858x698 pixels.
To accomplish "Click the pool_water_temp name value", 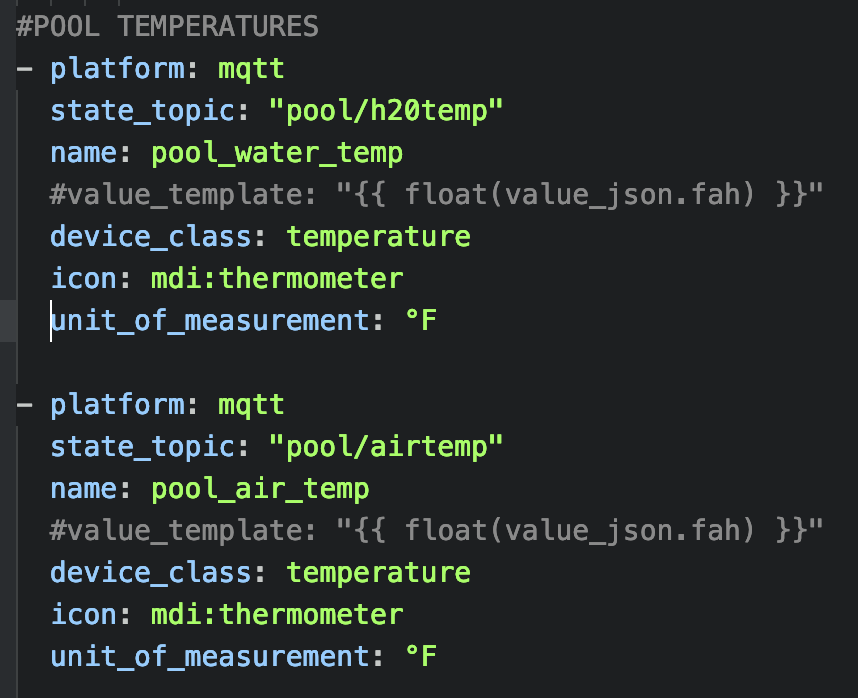I will pos(277,154).
